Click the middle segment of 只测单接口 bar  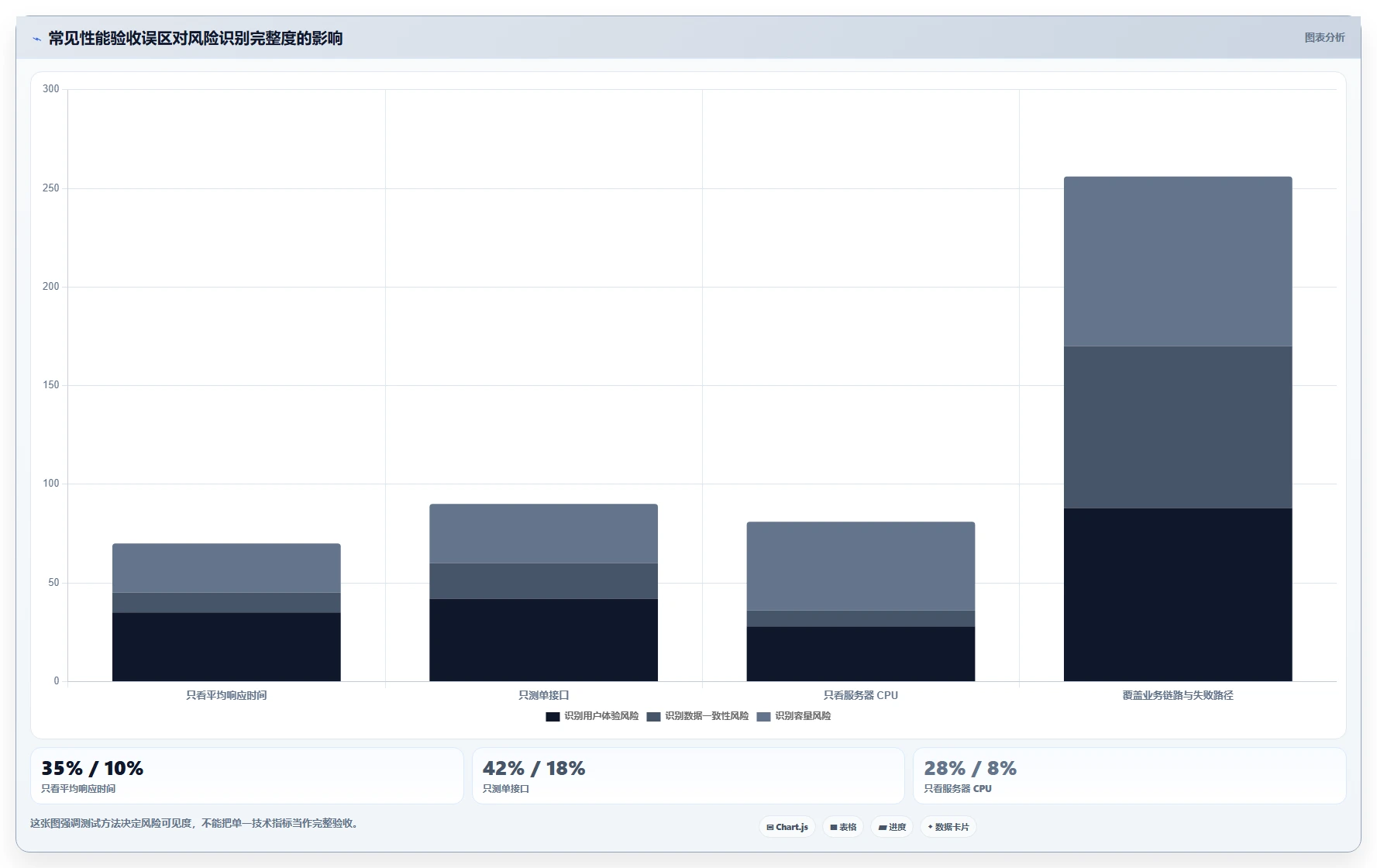[543, 581]
